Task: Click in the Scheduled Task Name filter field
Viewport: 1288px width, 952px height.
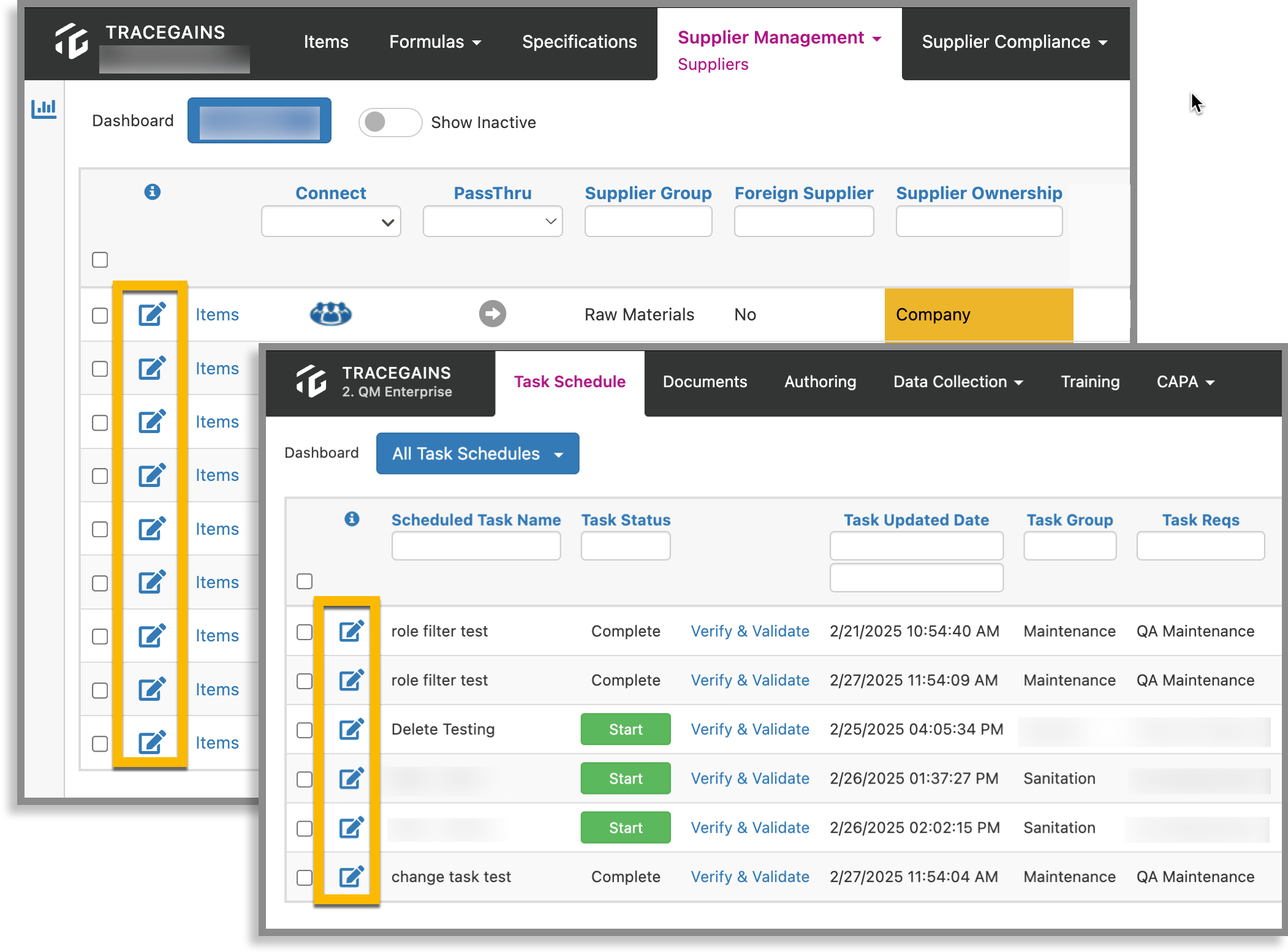Action: (x=476, y=545)
